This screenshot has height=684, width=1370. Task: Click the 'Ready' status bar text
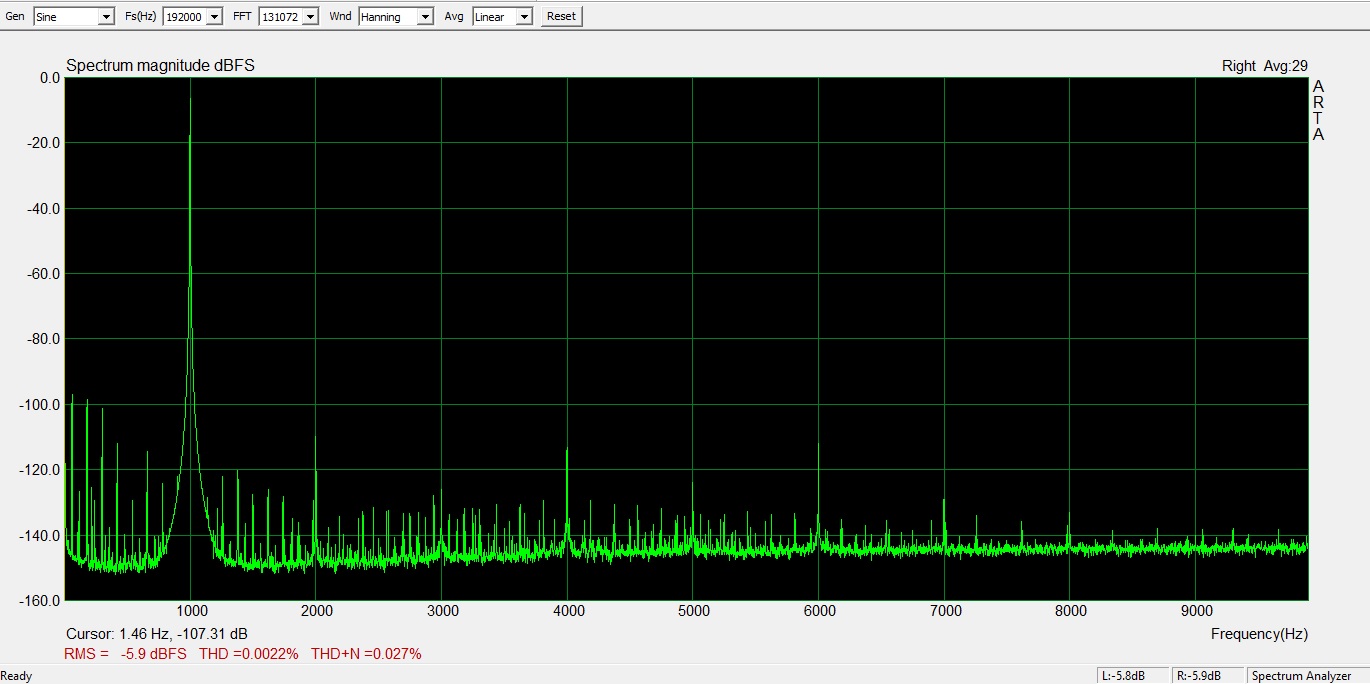click(x=16, y=676)
